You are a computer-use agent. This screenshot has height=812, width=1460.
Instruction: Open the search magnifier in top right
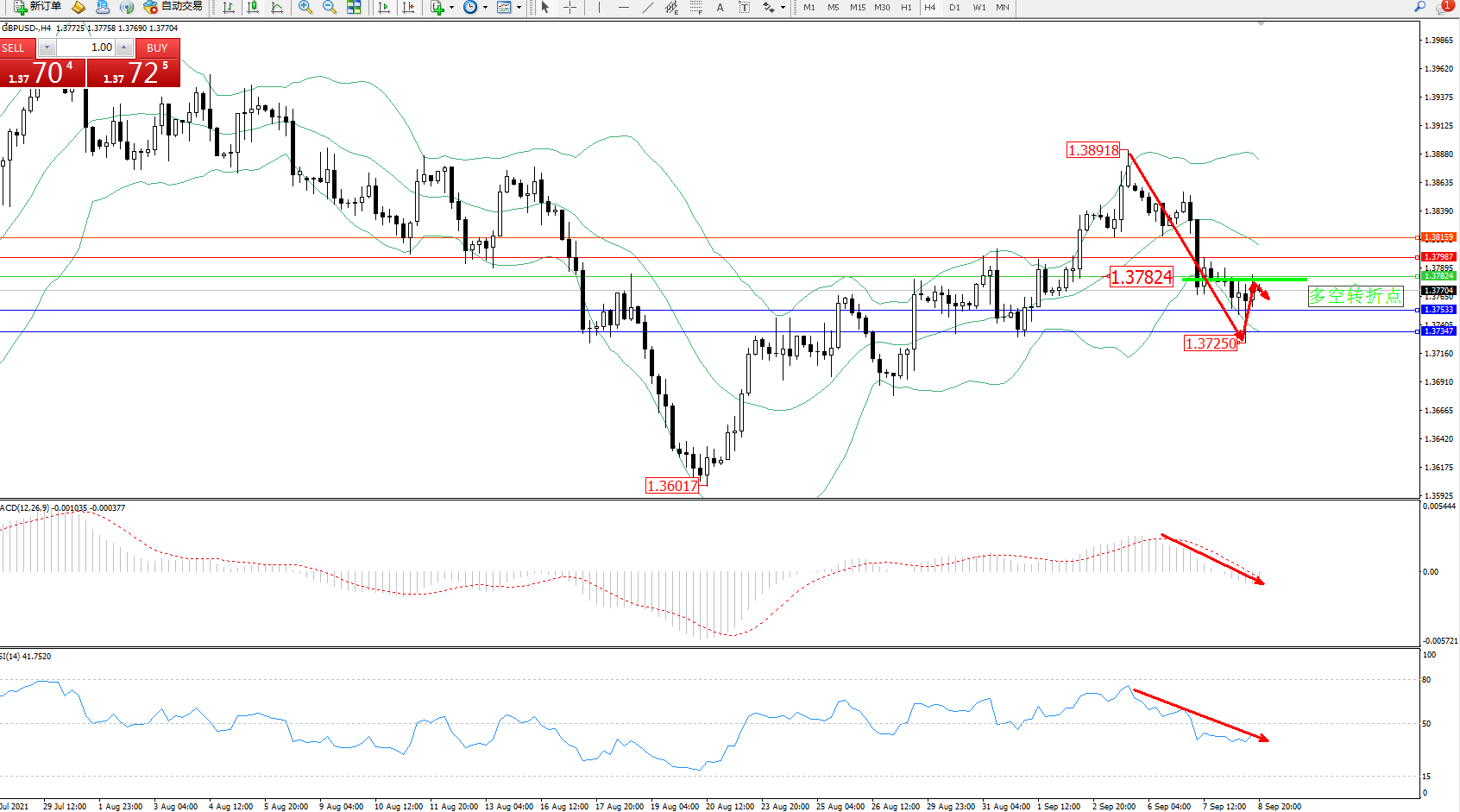[x=1419, y=7]
